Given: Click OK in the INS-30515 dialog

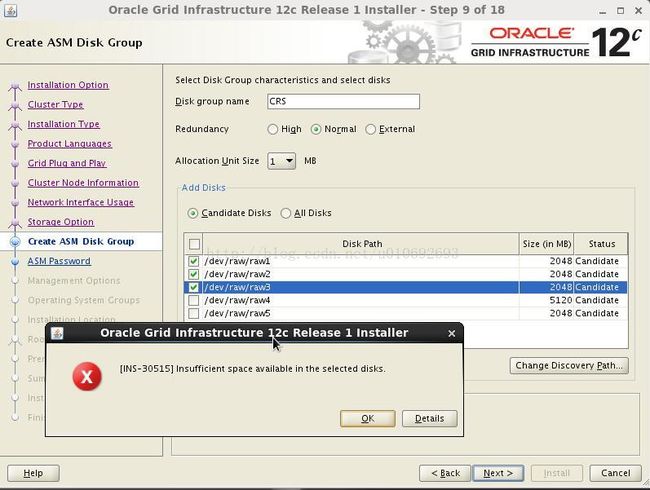Looking at the screenshot, I should click(x=368, y=418).
